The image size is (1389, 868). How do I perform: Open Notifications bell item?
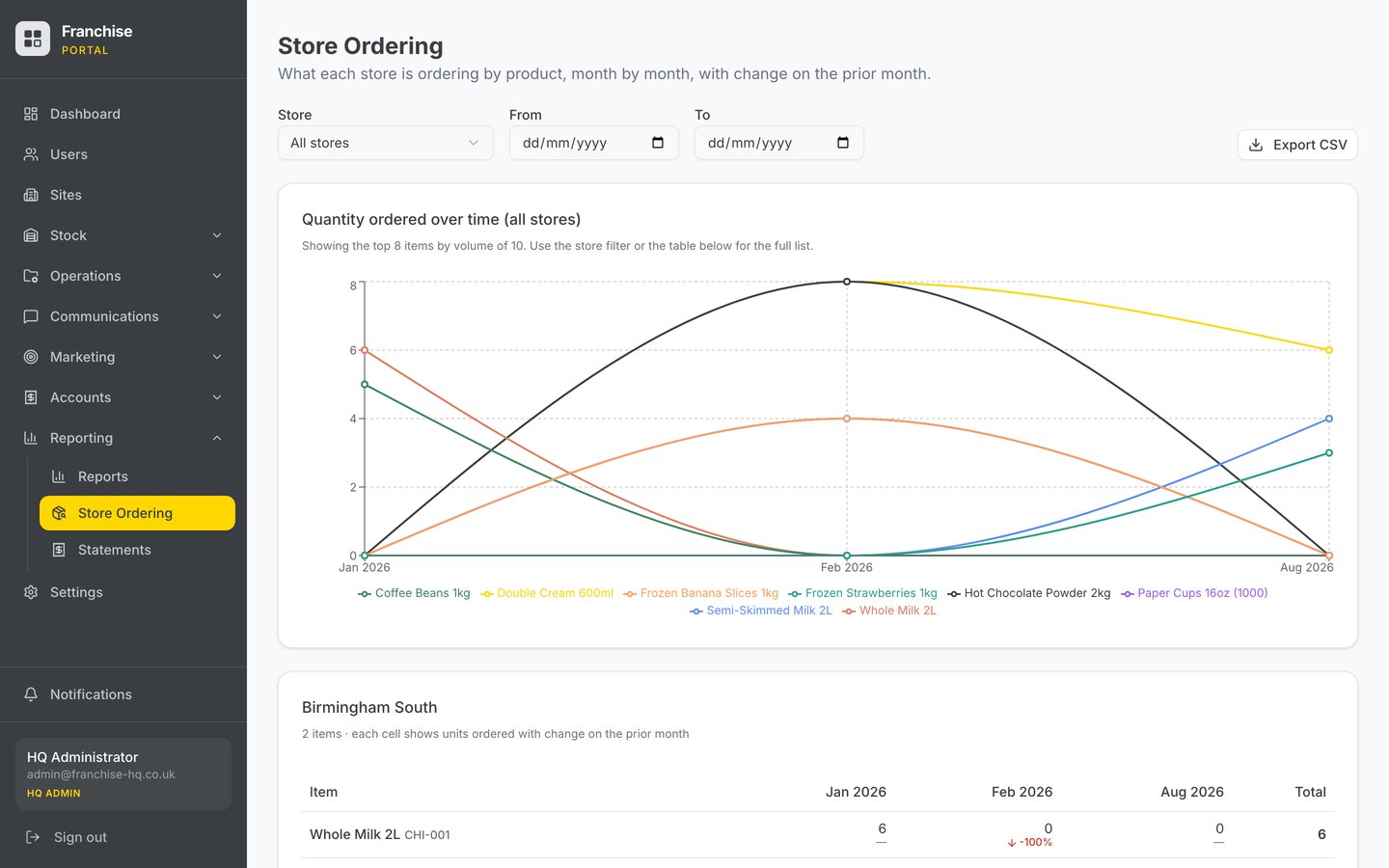[123, 694]
